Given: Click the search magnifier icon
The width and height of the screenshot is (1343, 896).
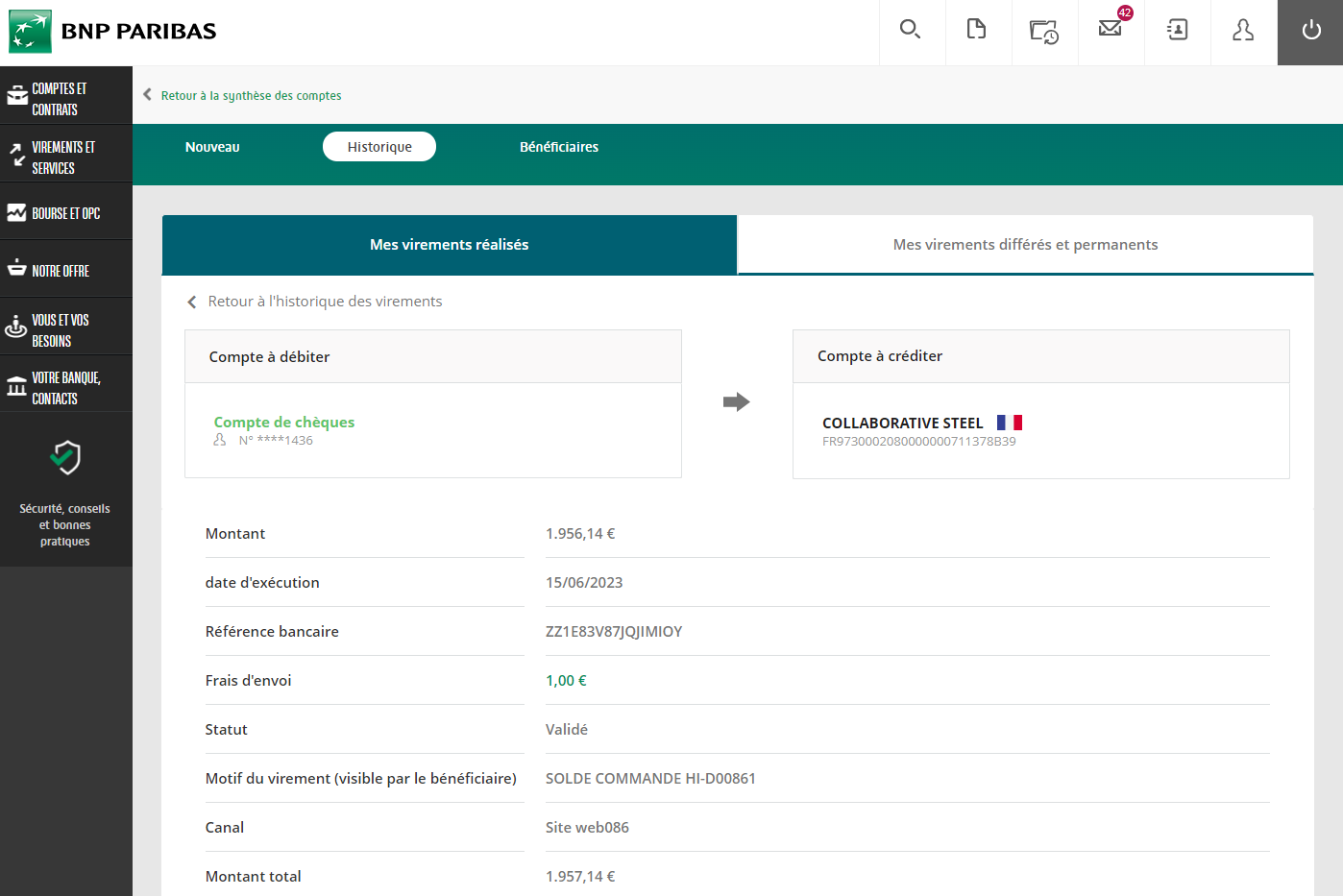Looking at the screenshot, I should (x=911, y=31).
